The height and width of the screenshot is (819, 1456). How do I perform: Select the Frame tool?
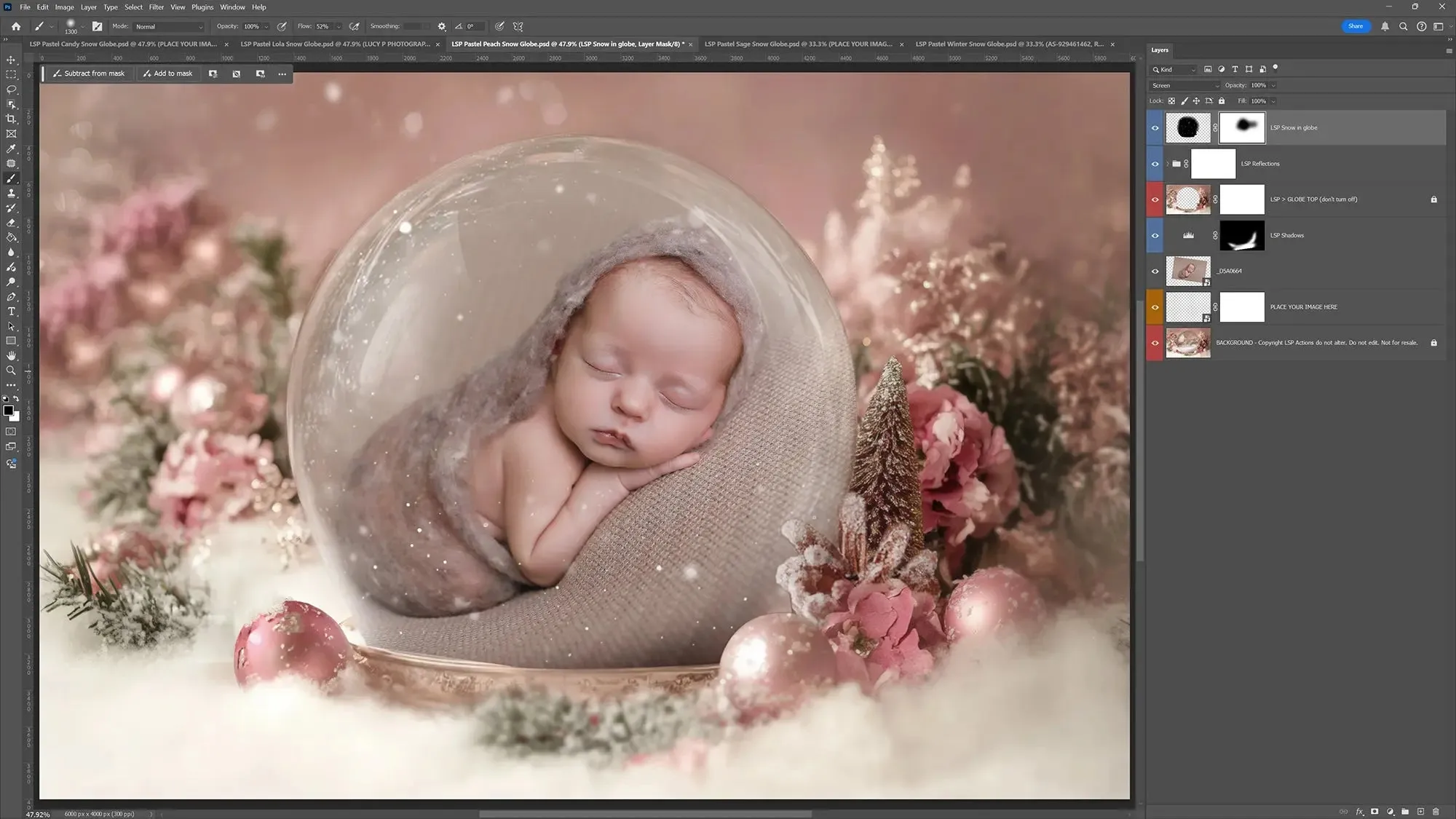11,134
